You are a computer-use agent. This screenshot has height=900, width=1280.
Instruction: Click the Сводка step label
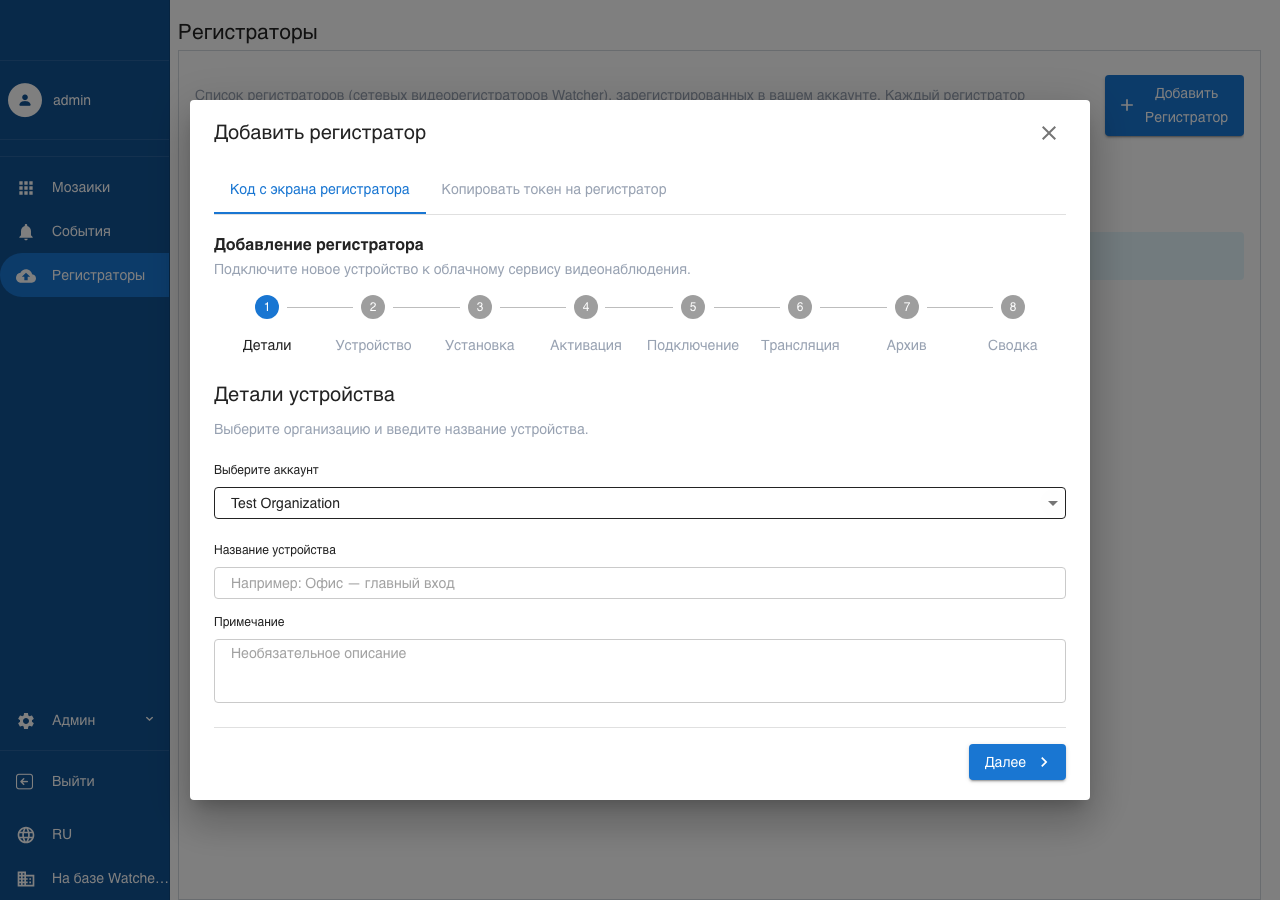1013,345
